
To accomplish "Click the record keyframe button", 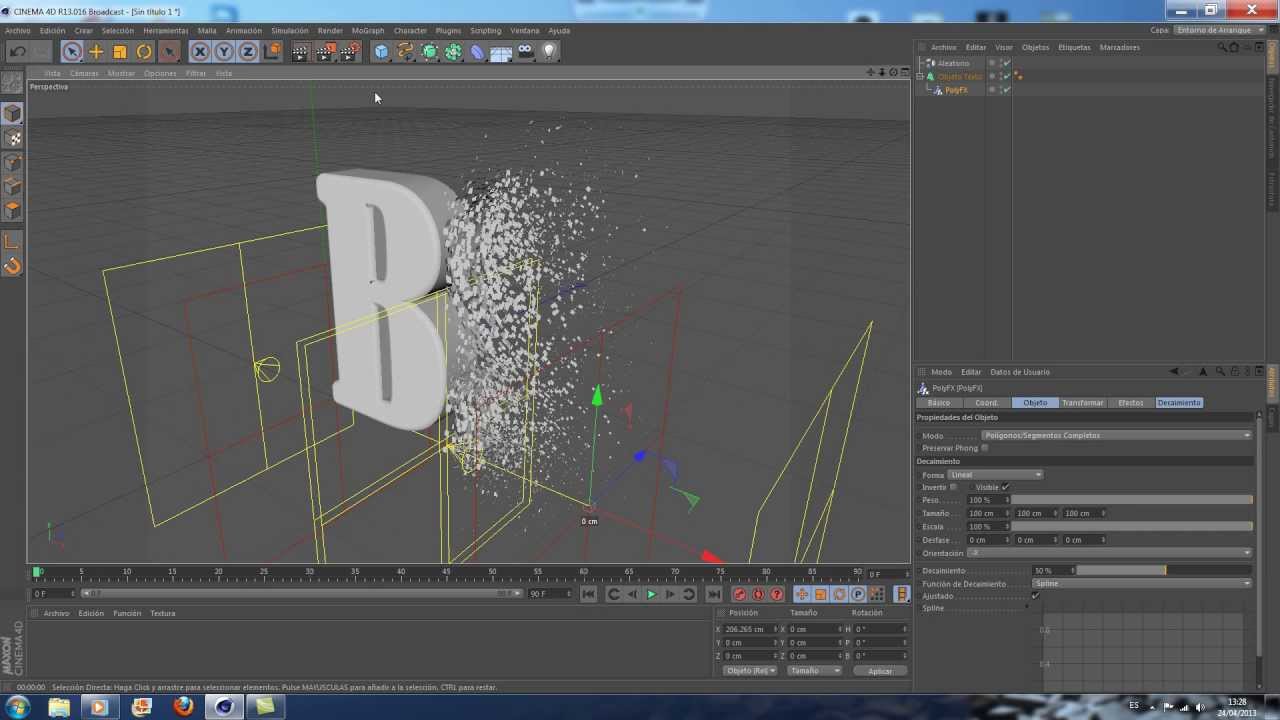I will click(x=740, y=594).
